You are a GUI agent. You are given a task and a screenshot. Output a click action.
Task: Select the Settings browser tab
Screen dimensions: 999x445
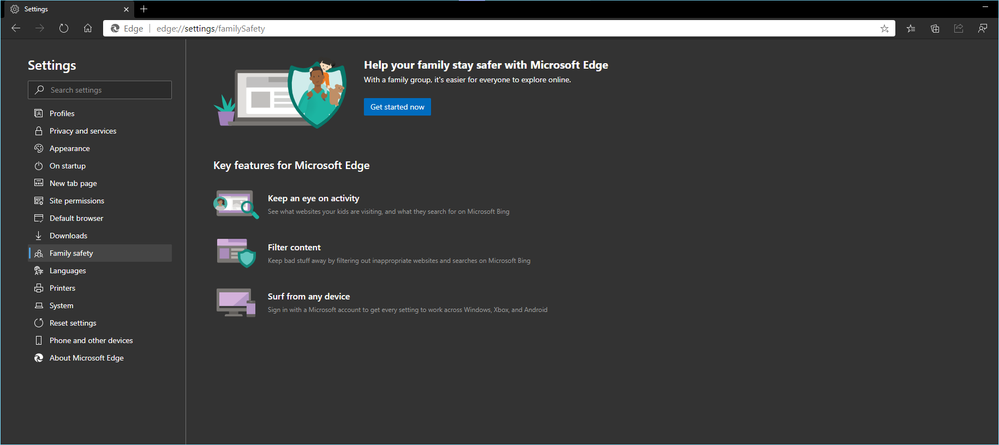pos(69,9)
